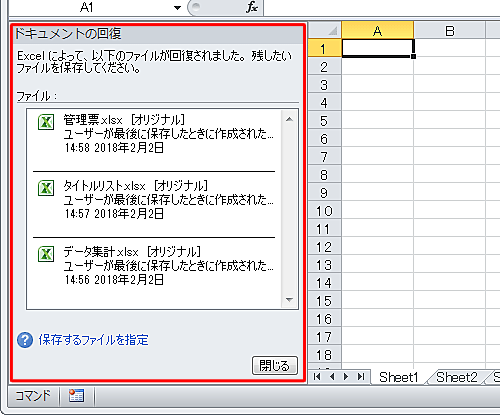Select row 5 header
The width and height of the screenshot is (500, 415).
(x=325, y=121)
